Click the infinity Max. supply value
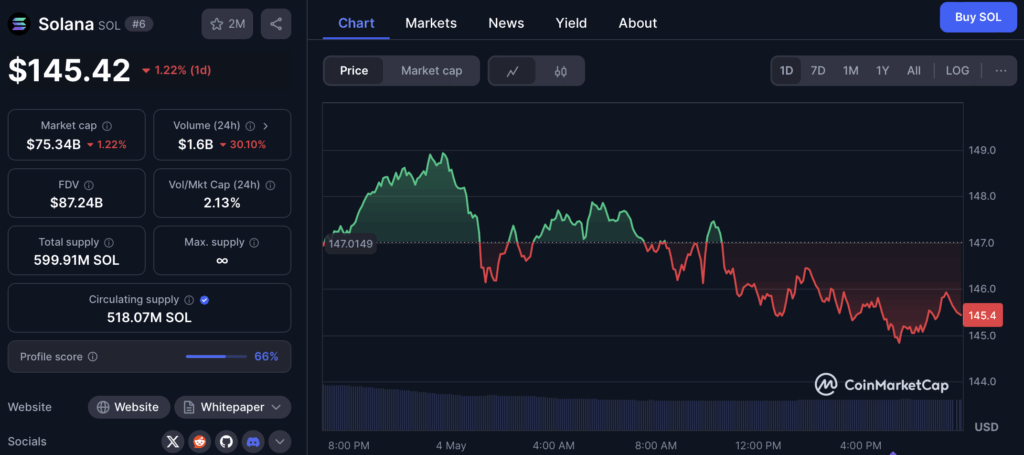Image resolution: width=1024 pixels, height=455 pixels. [x=222, y=260]
